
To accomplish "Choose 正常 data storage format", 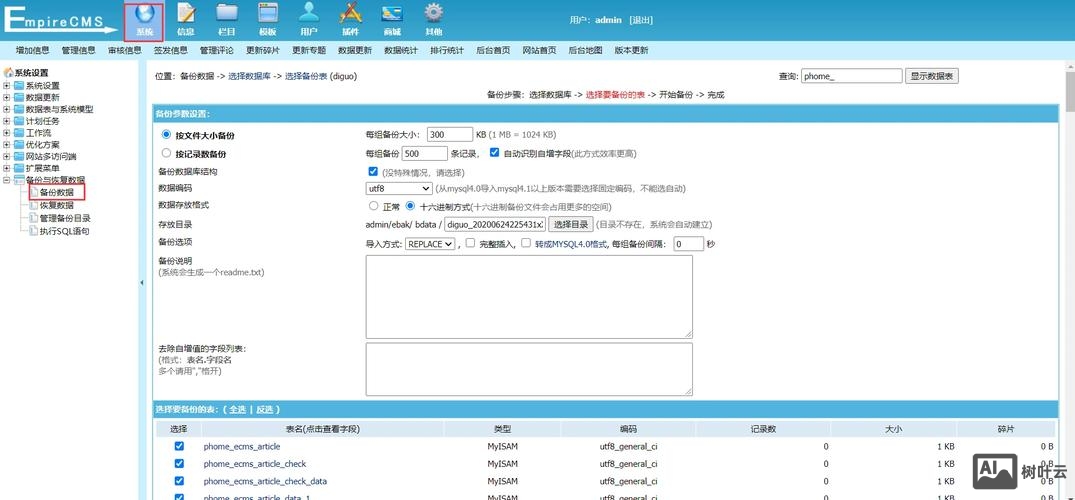I will pos(374,206).
